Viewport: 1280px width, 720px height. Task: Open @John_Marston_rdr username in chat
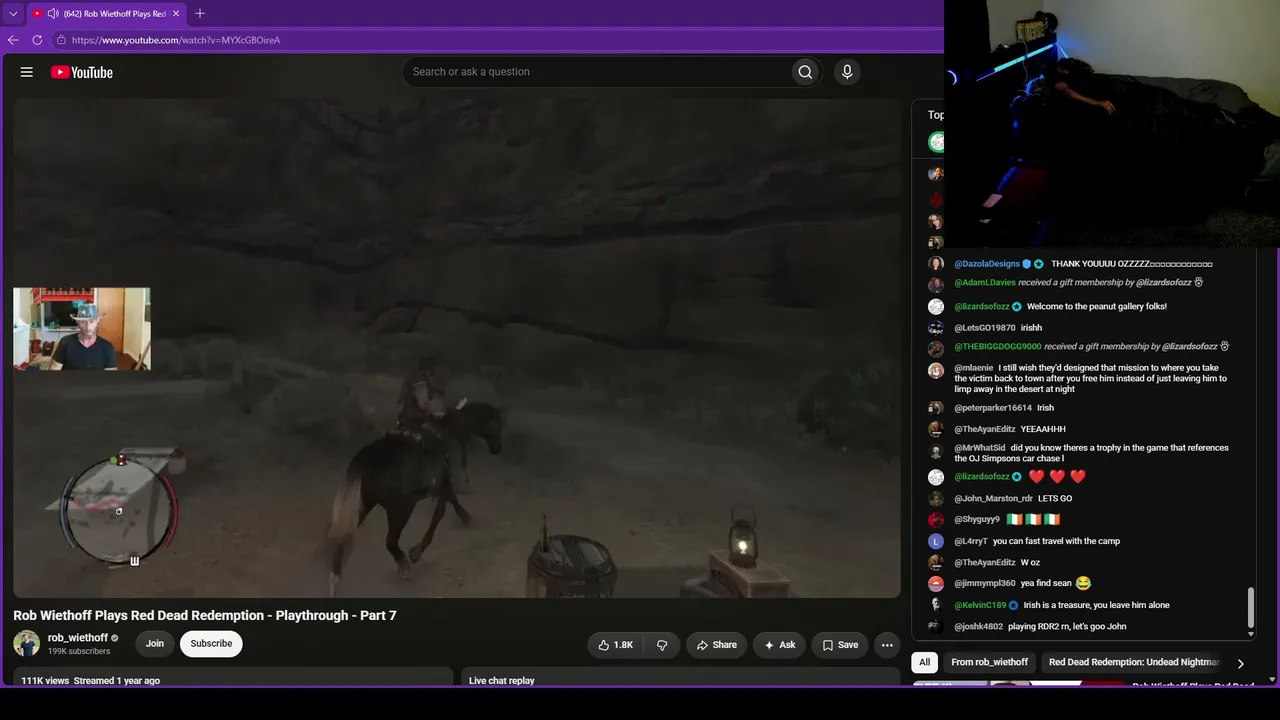994,498
